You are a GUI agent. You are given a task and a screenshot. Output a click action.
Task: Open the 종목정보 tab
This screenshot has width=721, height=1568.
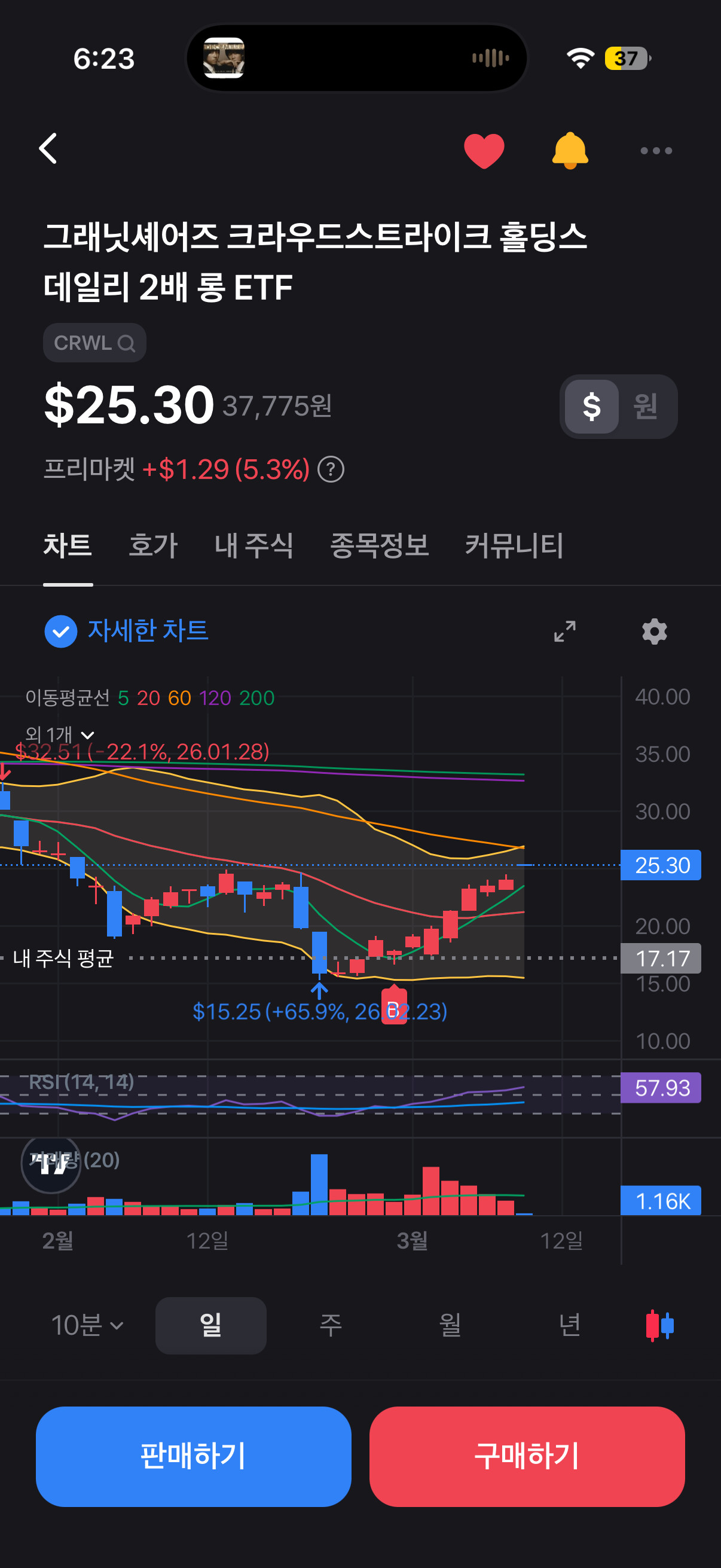click(379, 545)
